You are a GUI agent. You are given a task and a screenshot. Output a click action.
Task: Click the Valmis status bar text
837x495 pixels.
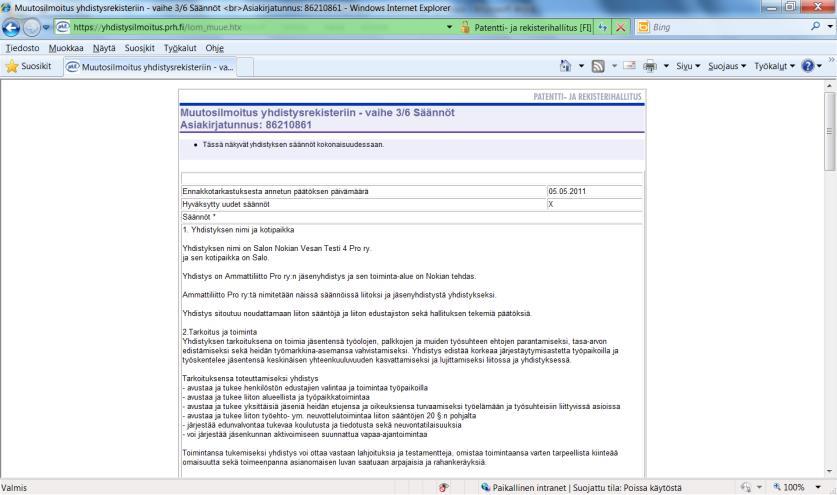[14, 488]
